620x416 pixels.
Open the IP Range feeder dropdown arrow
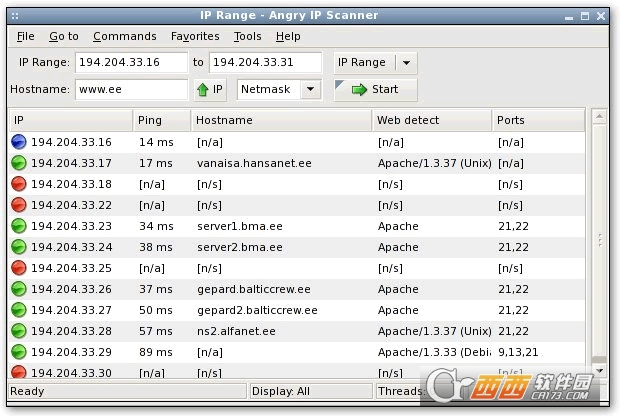(x=406, y=62)
